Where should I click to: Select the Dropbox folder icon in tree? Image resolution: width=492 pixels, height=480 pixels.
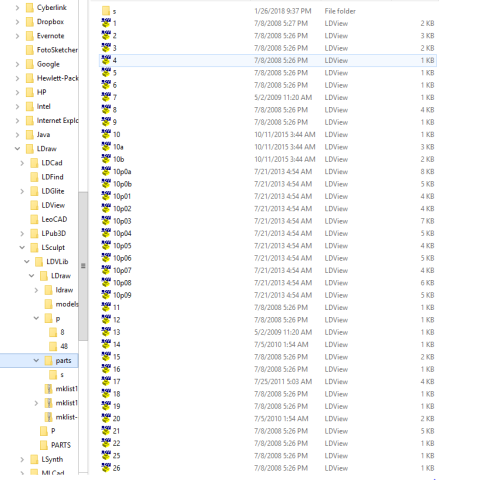[x=30, y=22]
